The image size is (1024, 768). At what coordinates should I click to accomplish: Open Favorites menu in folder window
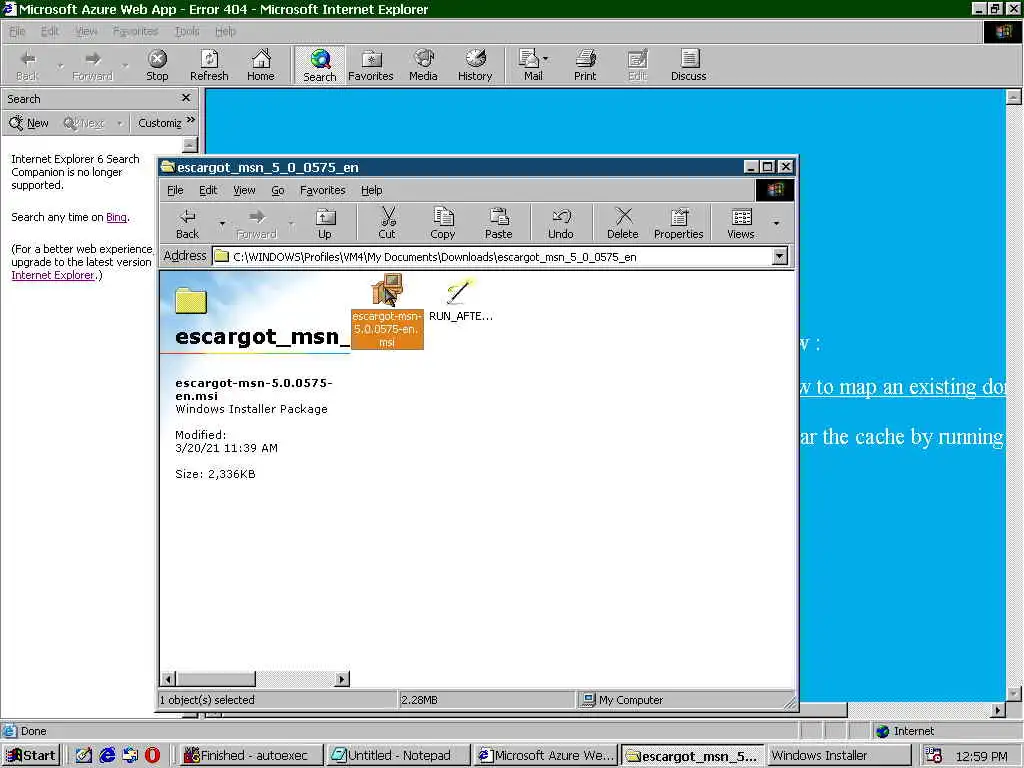pyautogui.click(x=323, y=190)
